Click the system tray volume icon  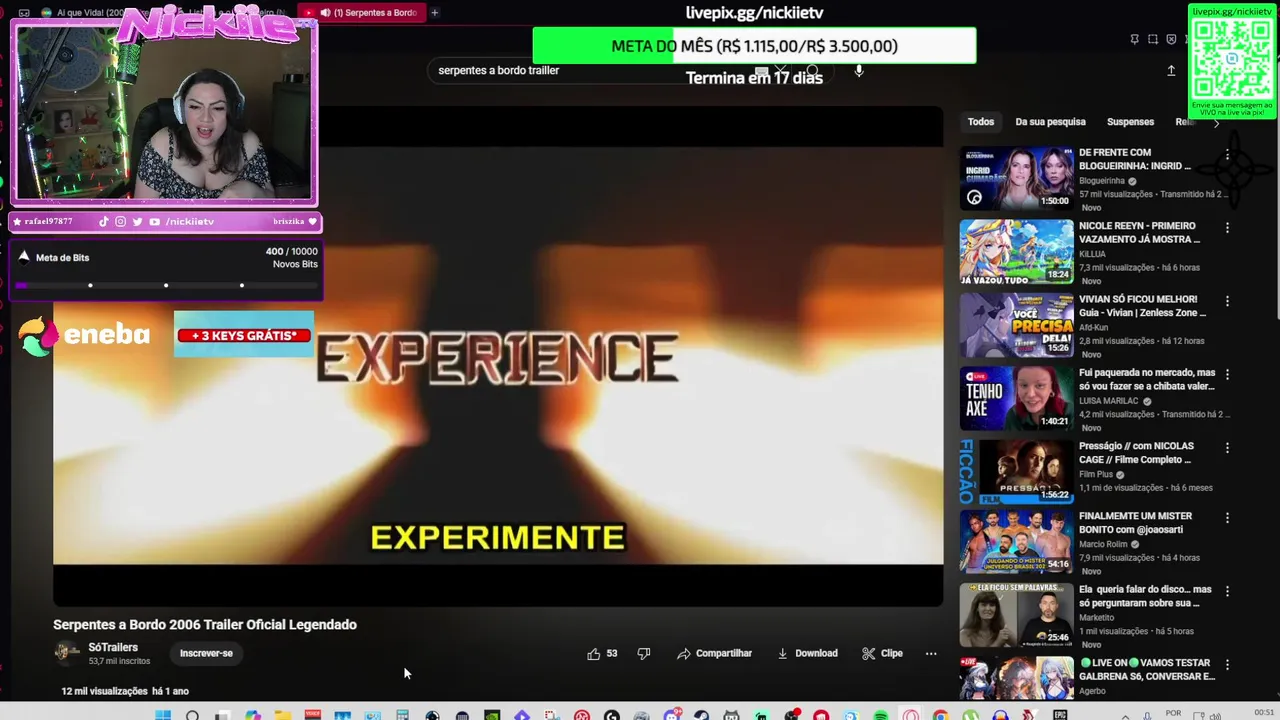pyautogui.click(x=1215, y=716)
